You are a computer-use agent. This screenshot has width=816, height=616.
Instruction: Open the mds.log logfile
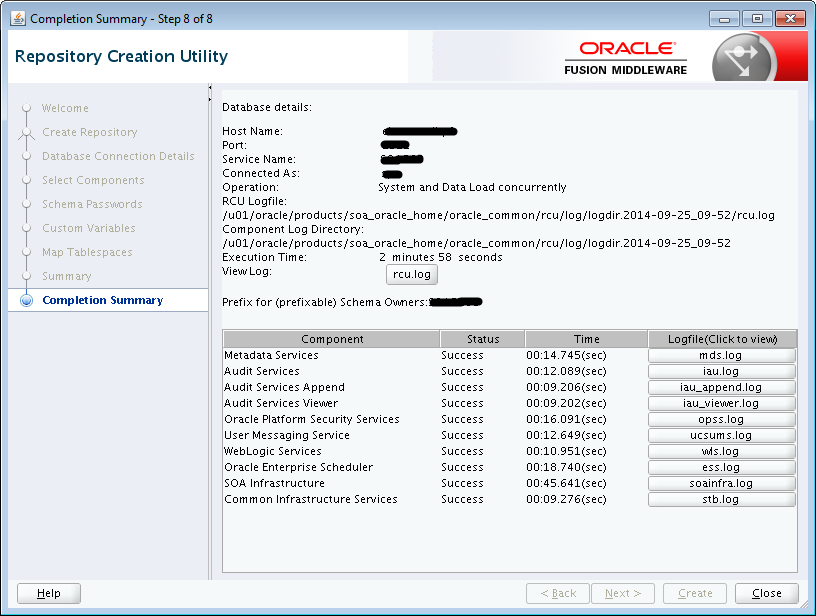(x=721, y=354)
